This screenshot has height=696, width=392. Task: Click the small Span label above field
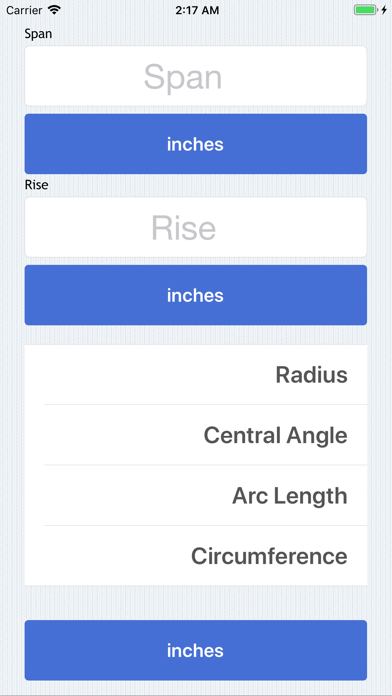(x=38, y=34)
